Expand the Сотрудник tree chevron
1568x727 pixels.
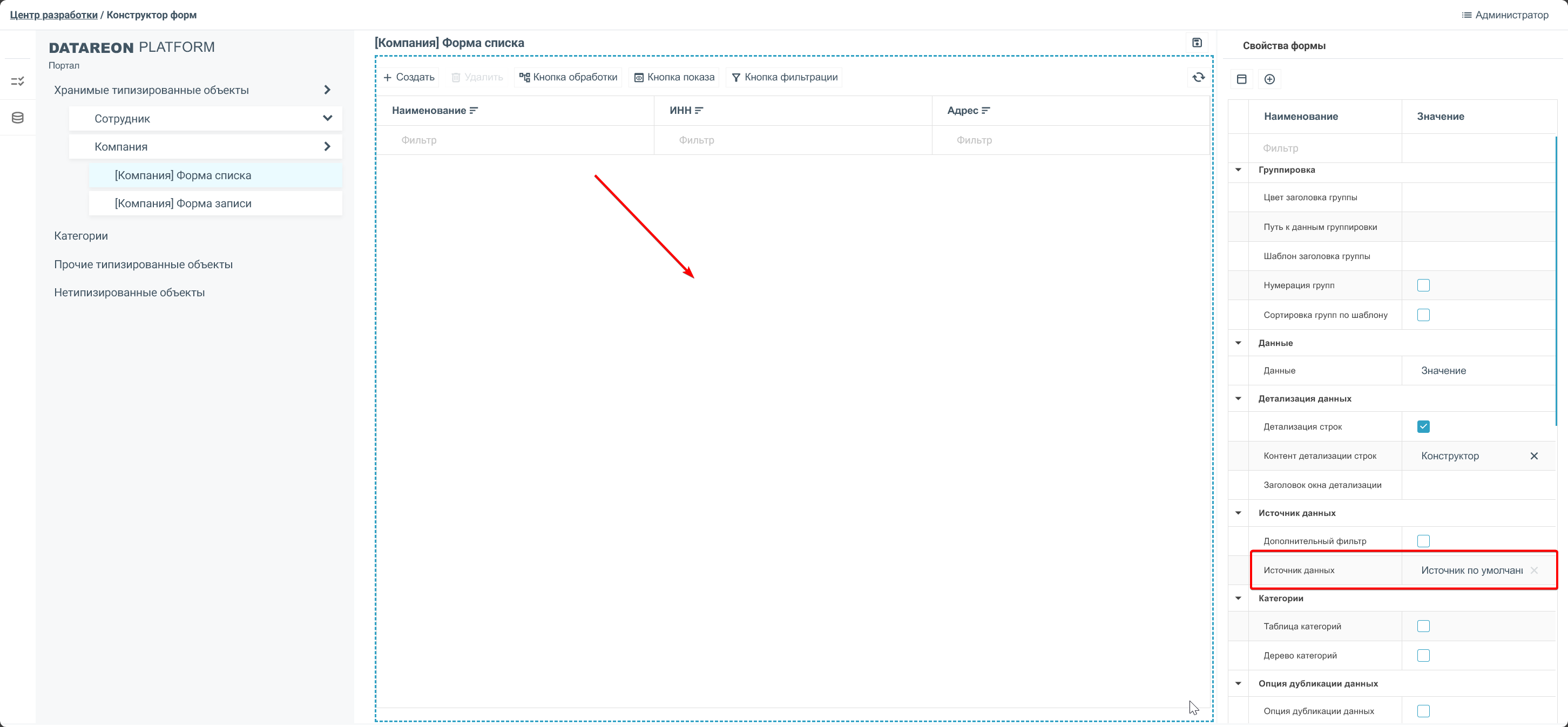pyautogui.click(x=328, y=119)
